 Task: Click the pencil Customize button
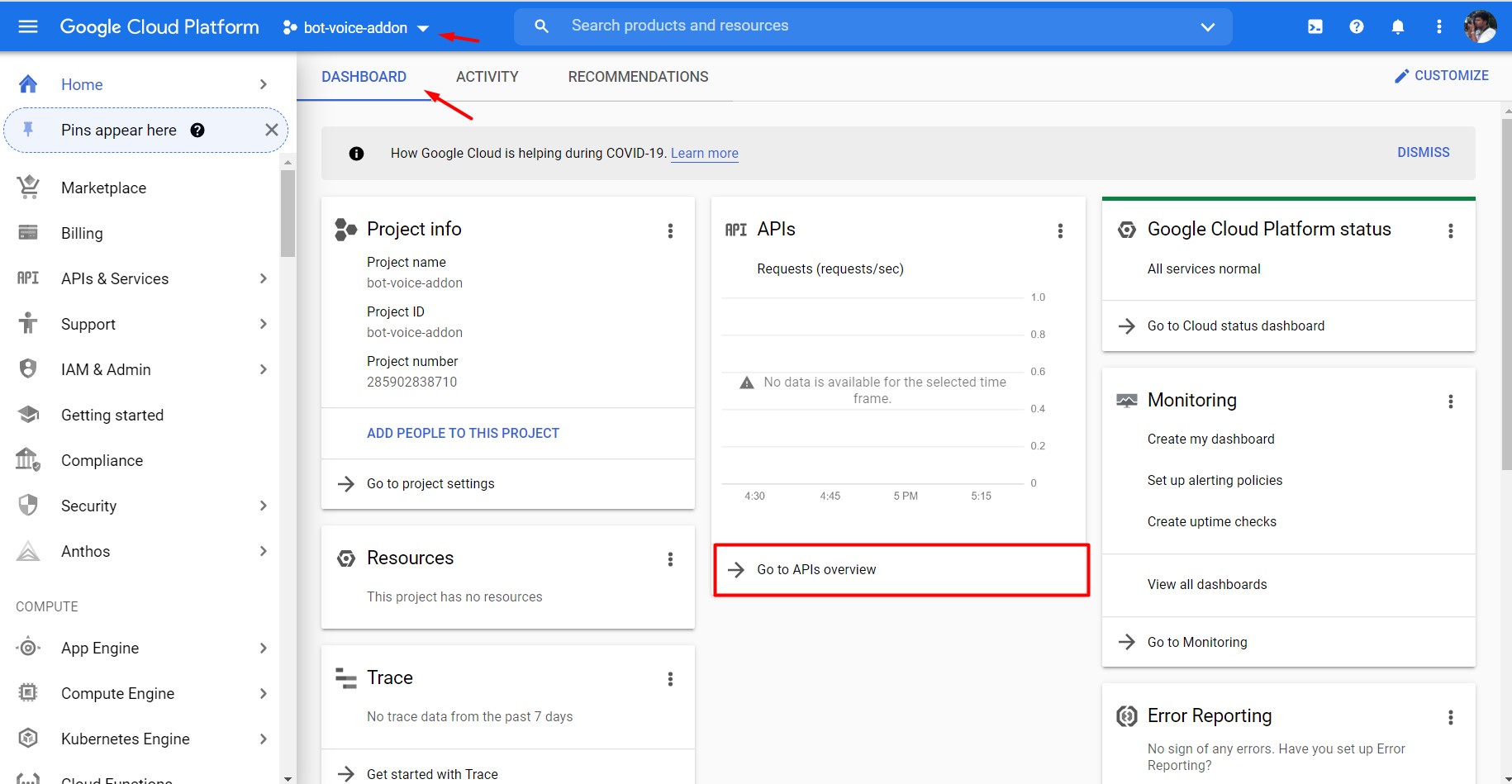coord(1441,76)
